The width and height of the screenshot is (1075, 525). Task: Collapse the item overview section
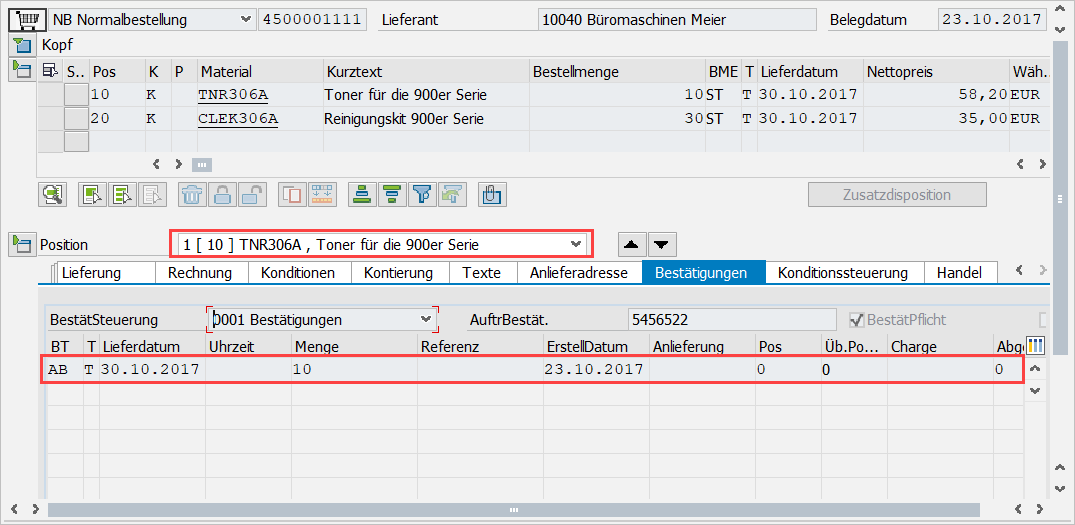click(x=21, y=69)
